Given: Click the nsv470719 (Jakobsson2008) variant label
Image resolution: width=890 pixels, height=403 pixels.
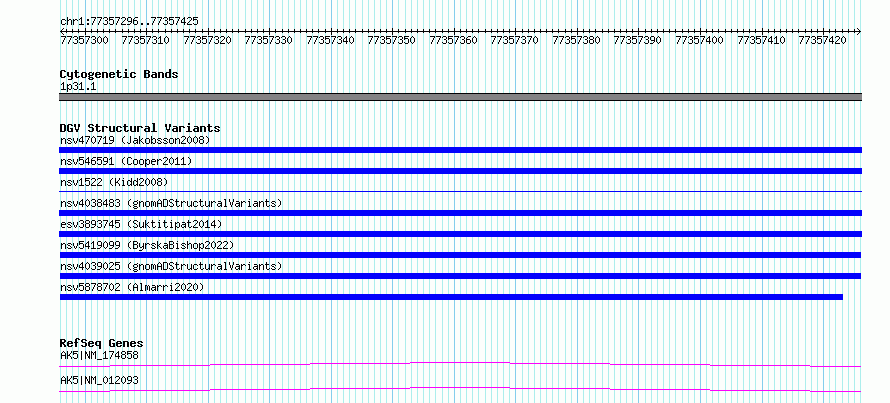Looking at the screenshot, I should [135, 140].
